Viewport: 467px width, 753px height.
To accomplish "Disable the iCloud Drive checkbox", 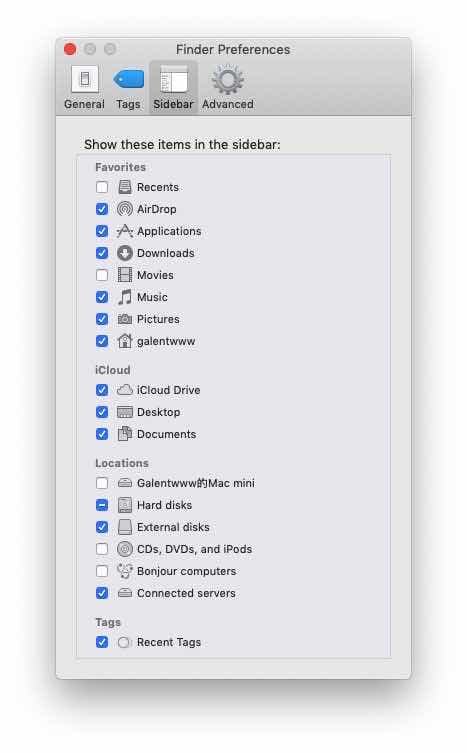I will pyautogui.click(x=102, y=390).
